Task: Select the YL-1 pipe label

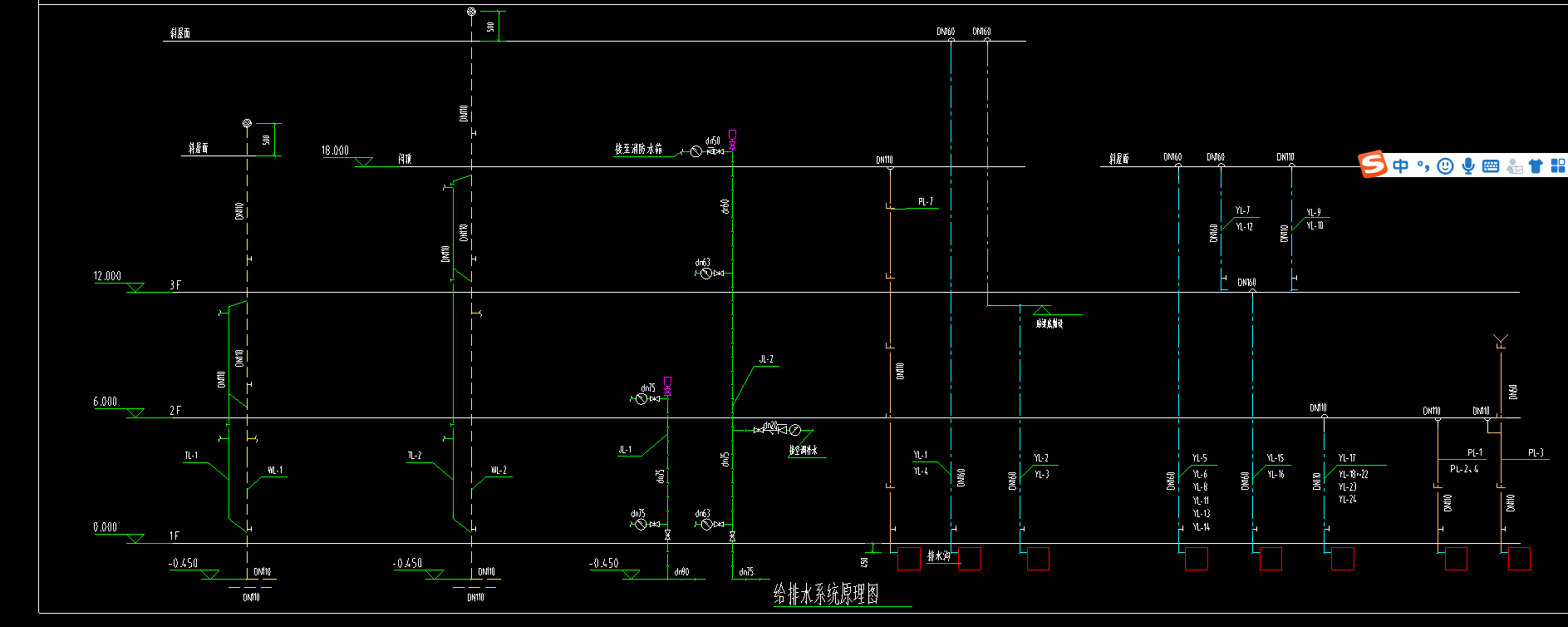Action: (x=921, y=456)
